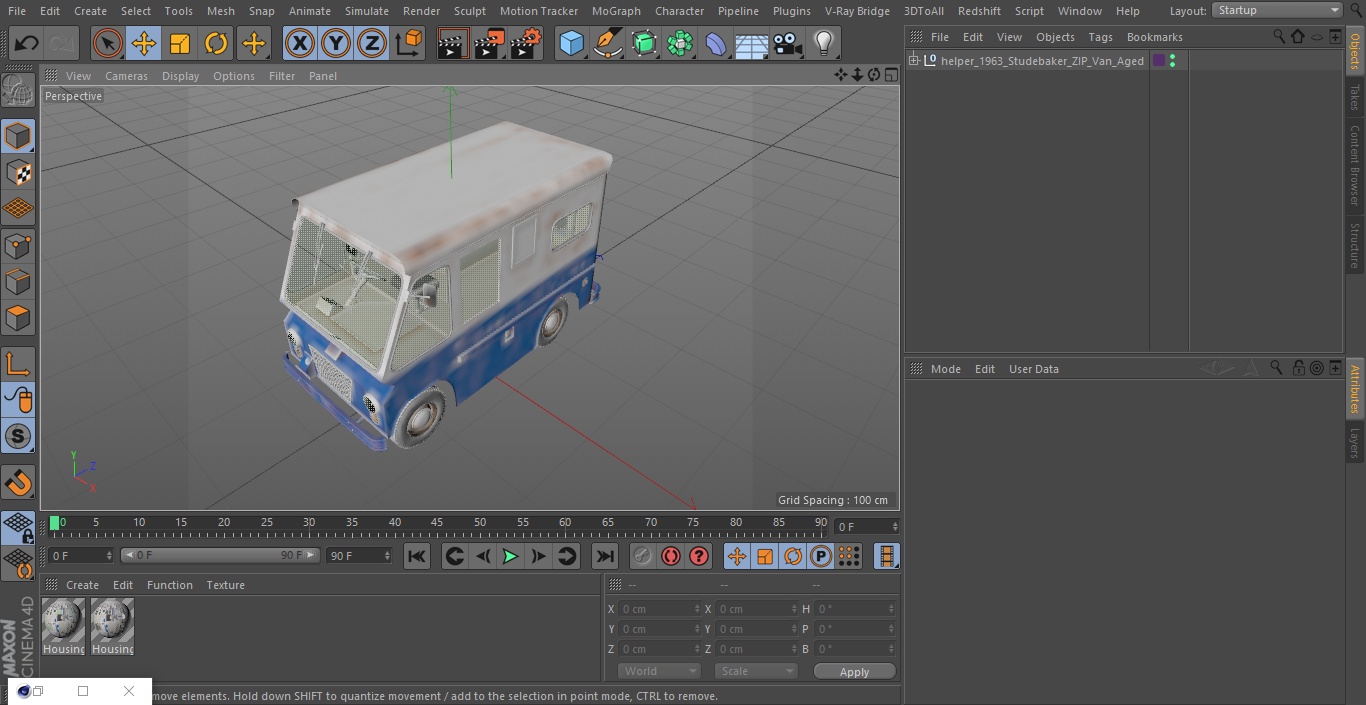1366x705 pixels.
Task: Toggle Snap with the magnet icon
Action: (18, 483)
